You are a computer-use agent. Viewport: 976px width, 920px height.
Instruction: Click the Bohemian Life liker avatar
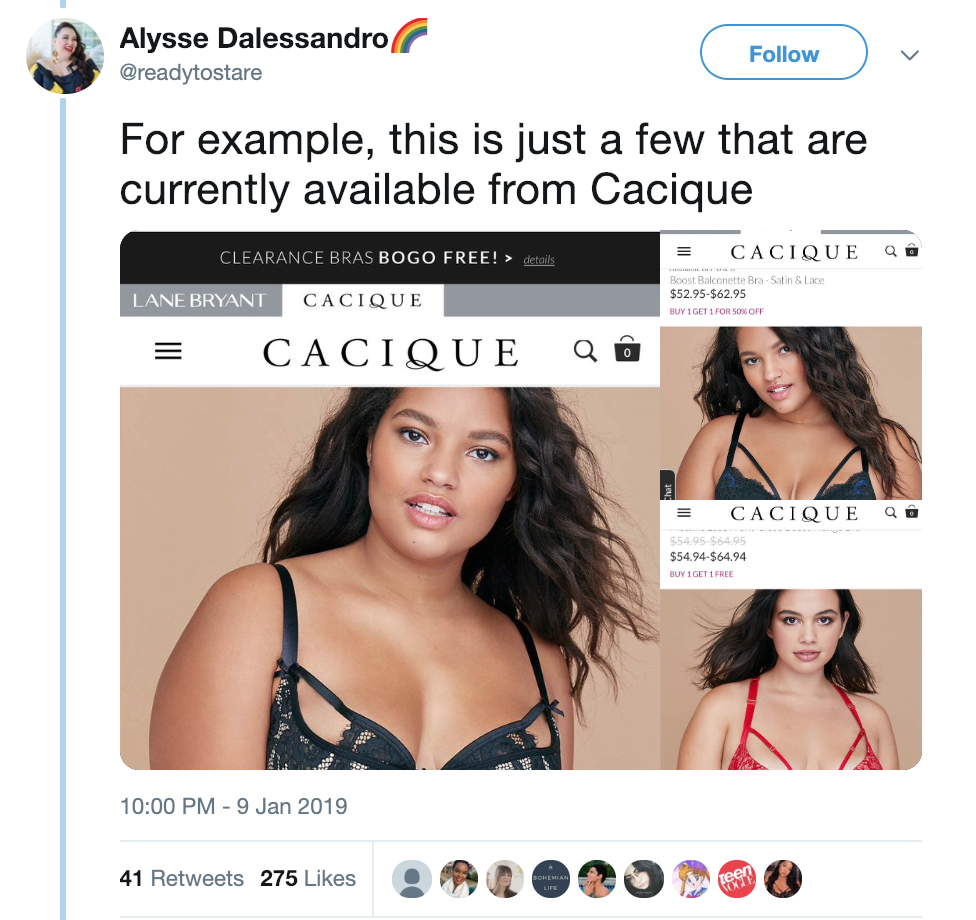(551, 879)
